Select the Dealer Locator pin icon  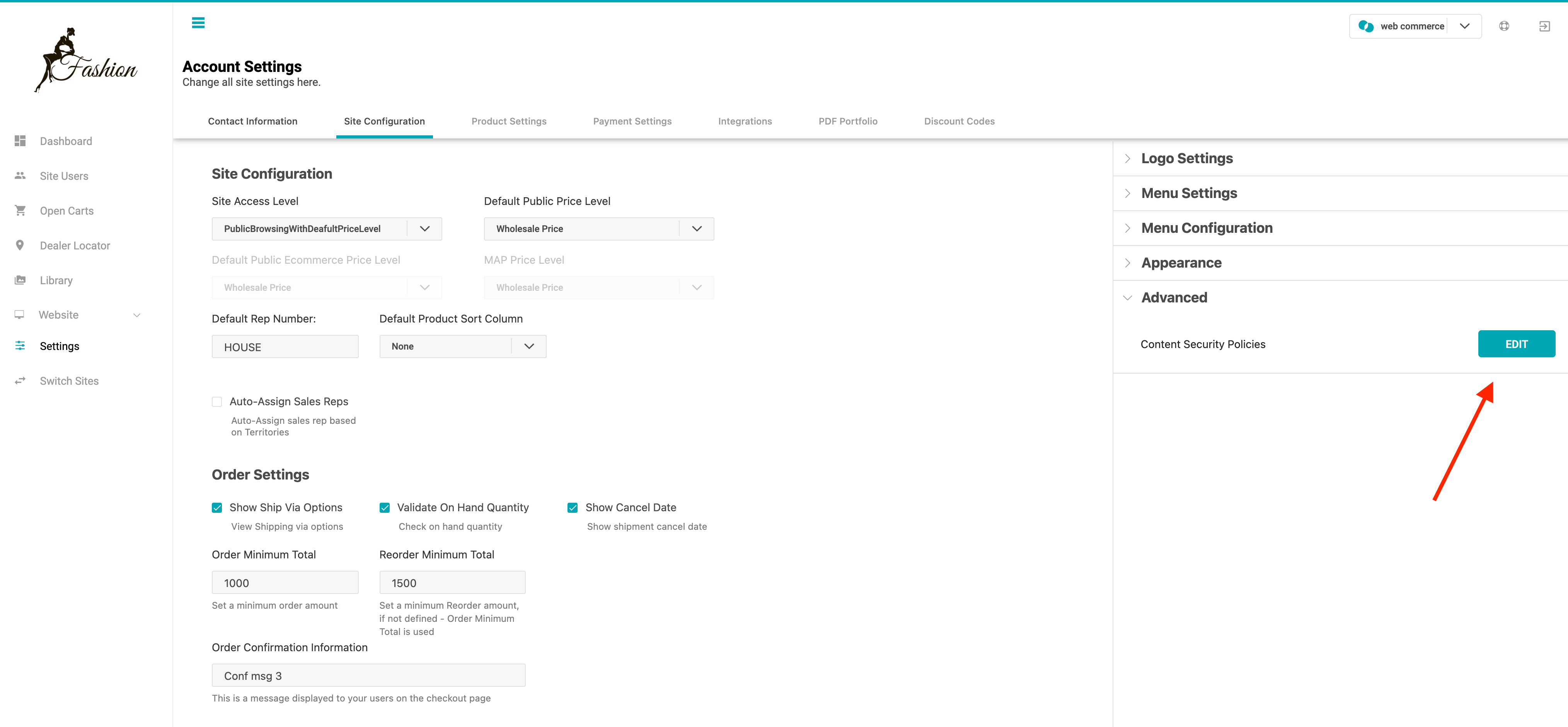(x=20, y=245)
